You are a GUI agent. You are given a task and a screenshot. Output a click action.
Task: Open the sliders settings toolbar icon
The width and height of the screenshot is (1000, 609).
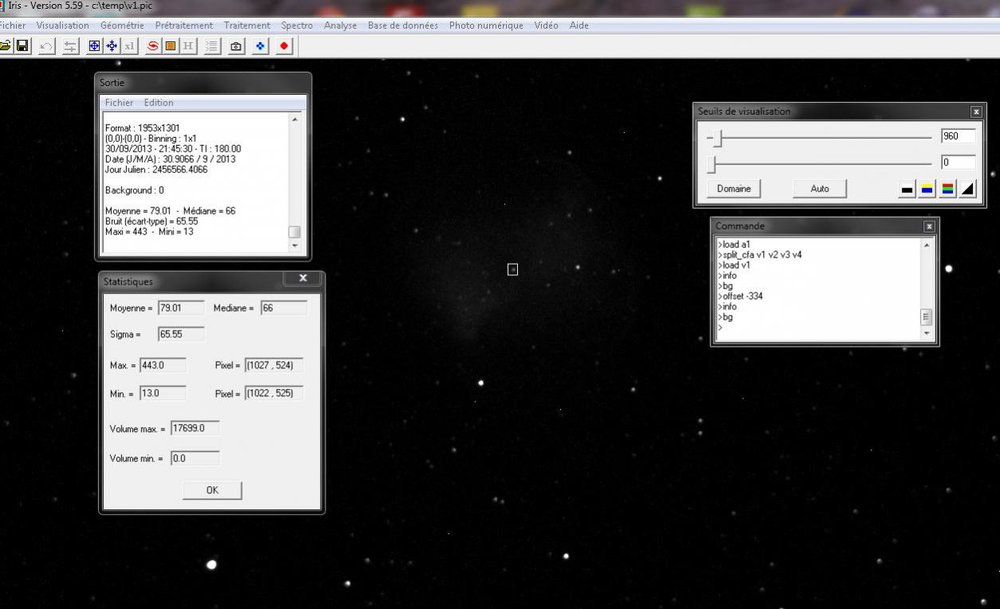tap(70, 46)
